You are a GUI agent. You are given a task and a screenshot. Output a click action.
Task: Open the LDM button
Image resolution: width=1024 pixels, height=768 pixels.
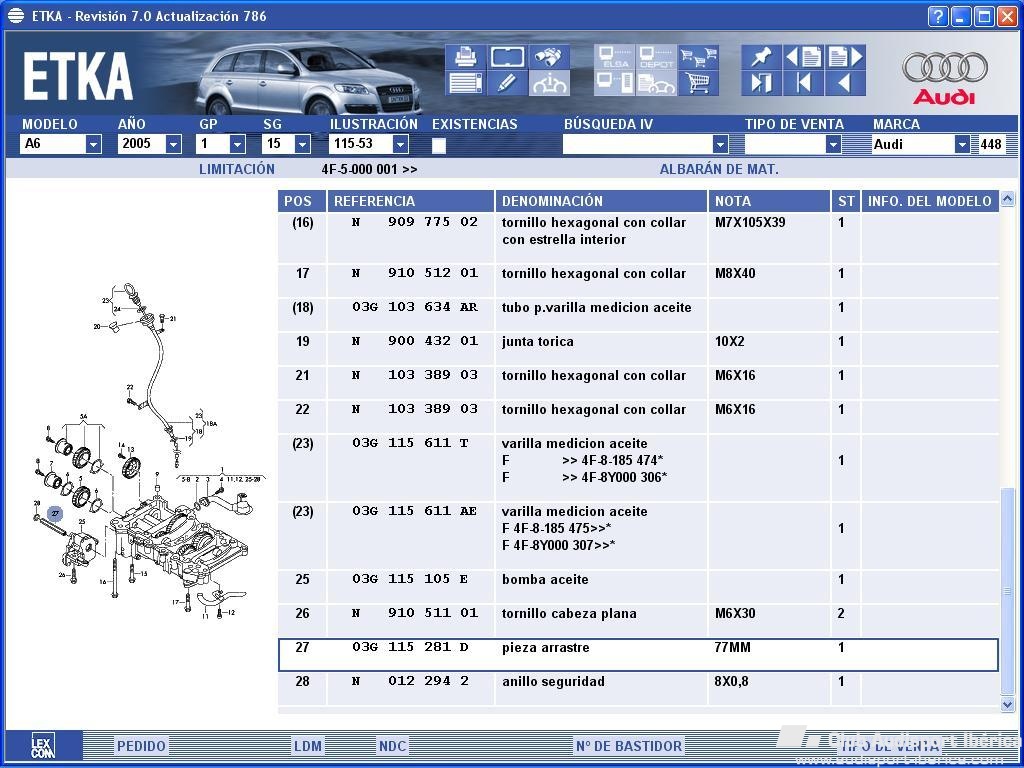[308, 746]
